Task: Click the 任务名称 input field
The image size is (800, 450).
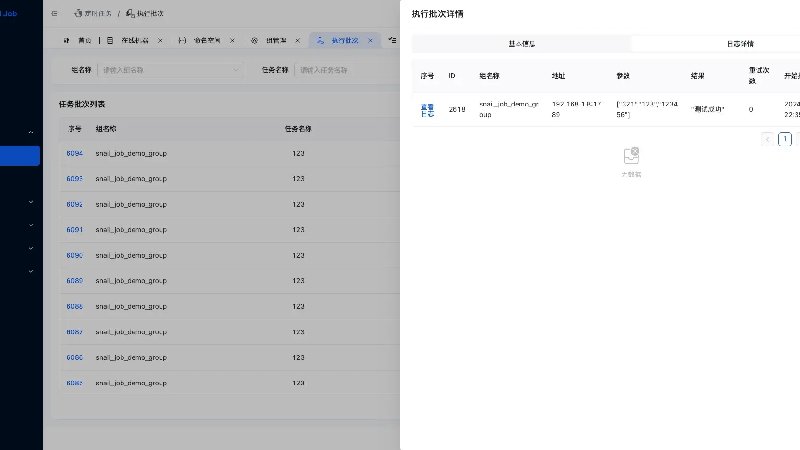Action: [347, 70]
